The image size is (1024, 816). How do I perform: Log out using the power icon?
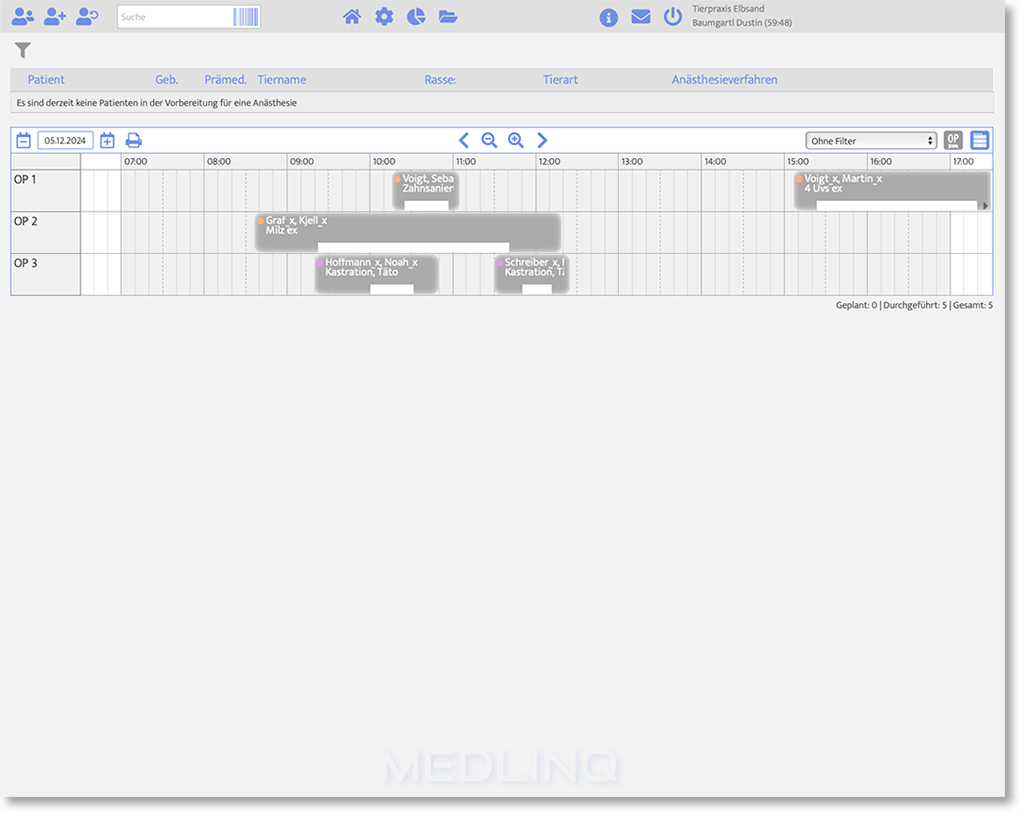click(x=673, y=17)
